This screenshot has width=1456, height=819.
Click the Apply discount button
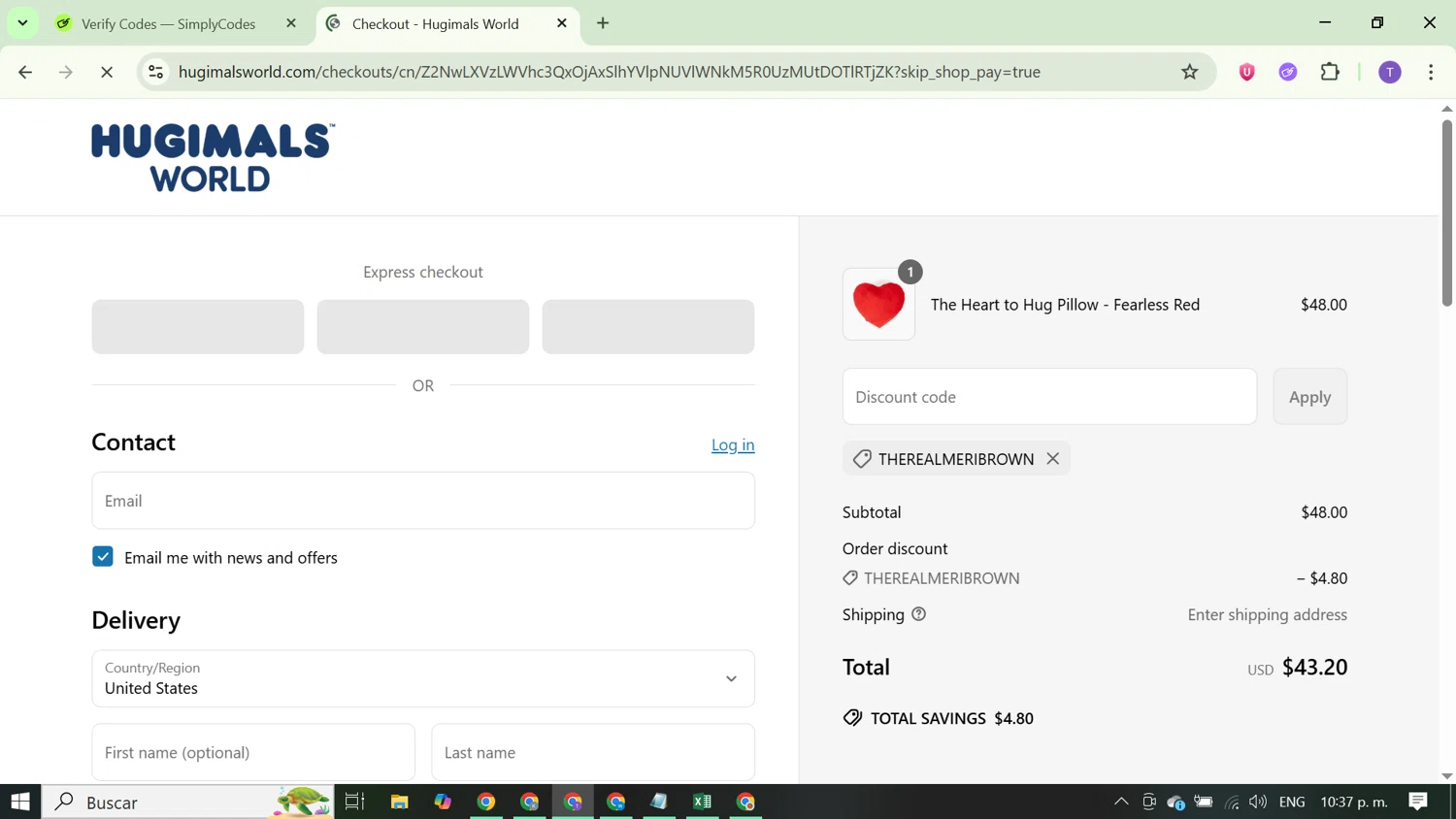click(x=1309, y=397)
